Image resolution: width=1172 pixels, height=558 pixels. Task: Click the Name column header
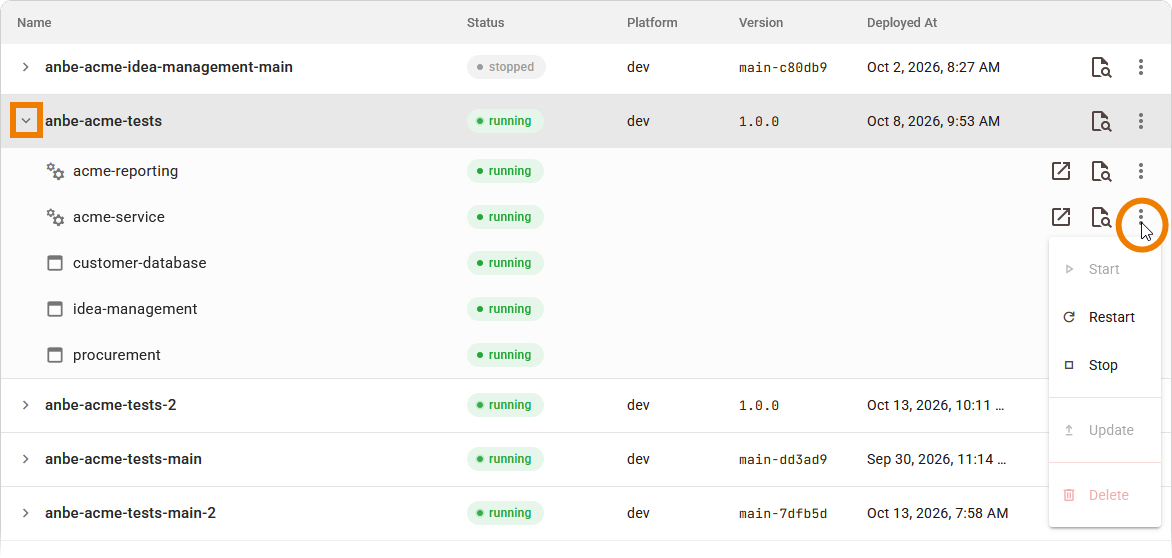pos(34,23)
